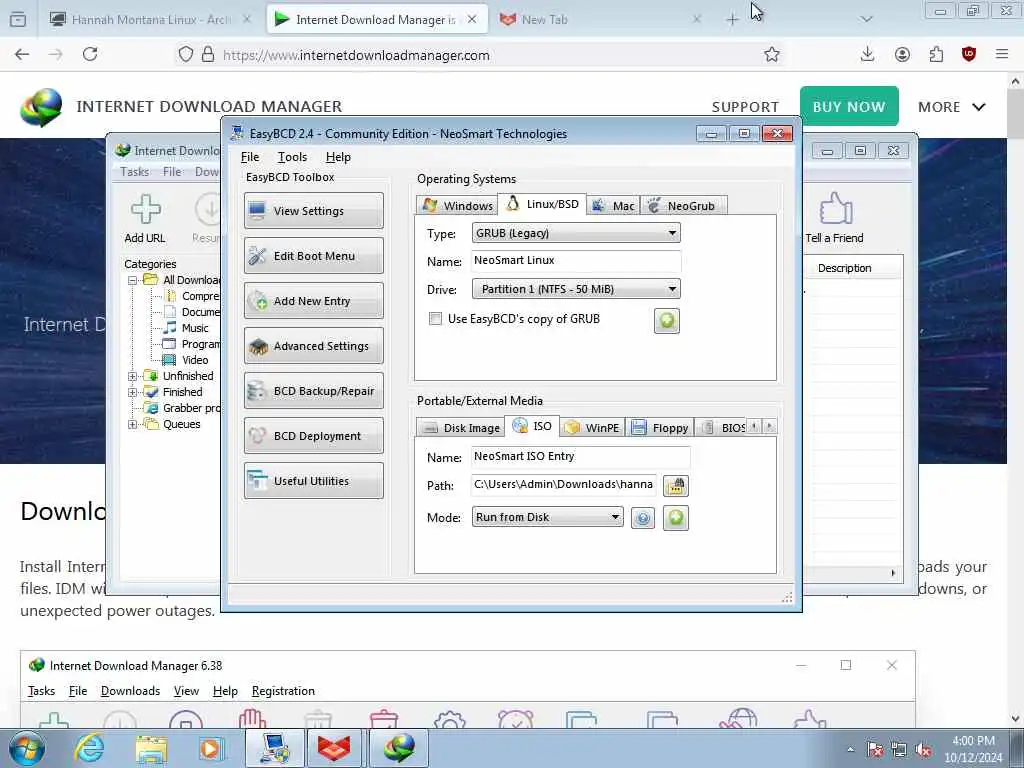
Task: Click Add URL icon in IDM window
Action: point(145,219)
